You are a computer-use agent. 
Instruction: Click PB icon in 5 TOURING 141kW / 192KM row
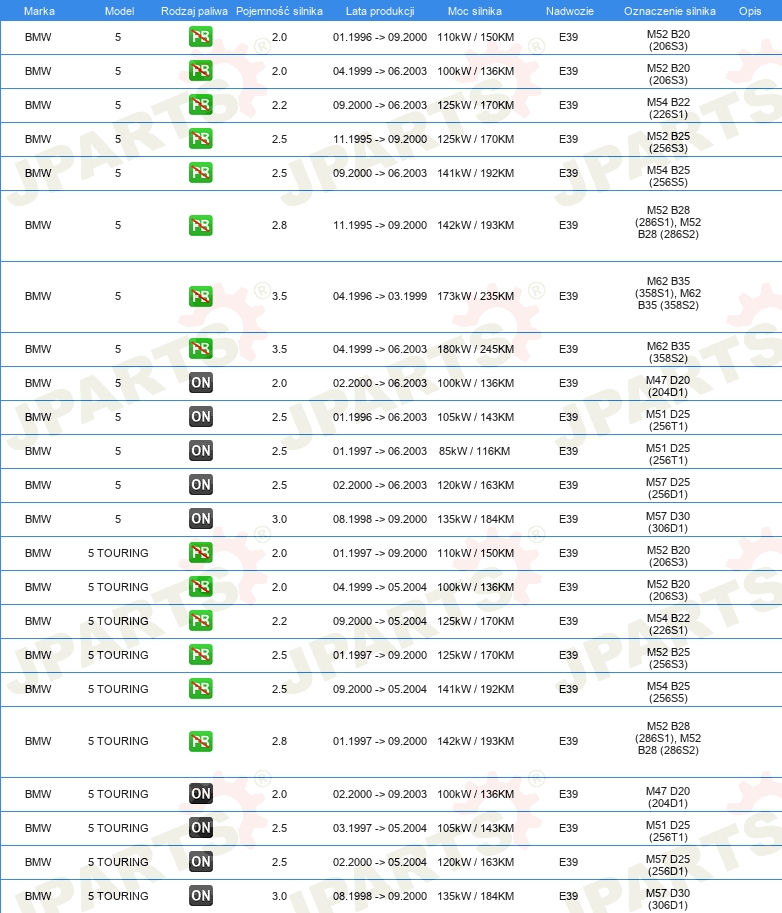[x=200, y=689]
